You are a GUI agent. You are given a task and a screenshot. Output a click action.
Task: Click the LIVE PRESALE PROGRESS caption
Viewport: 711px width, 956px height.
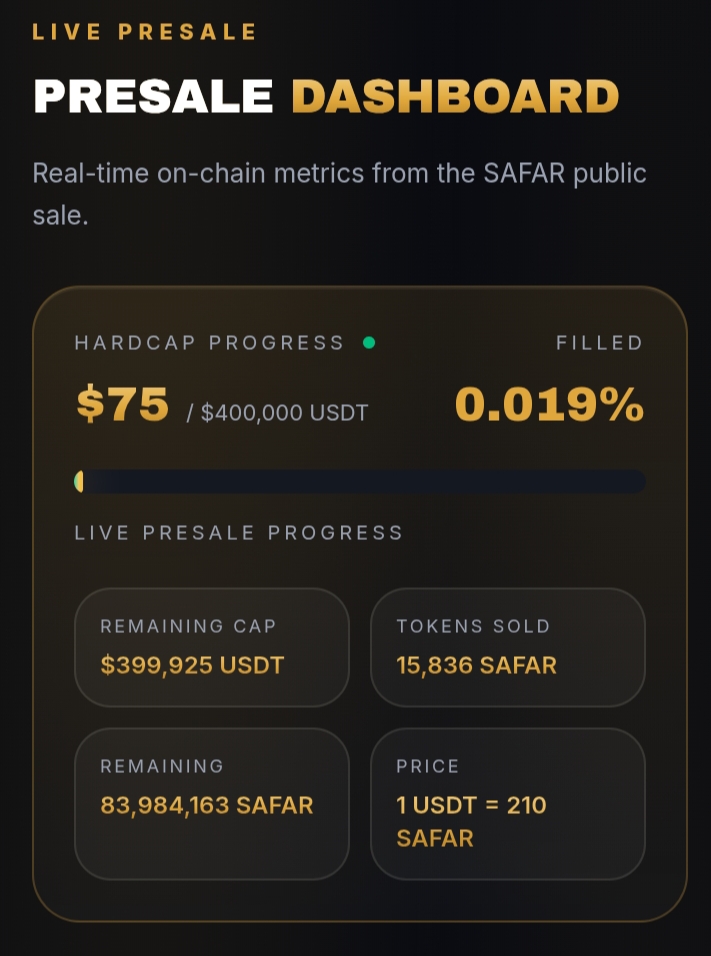(x=238, y=533)
